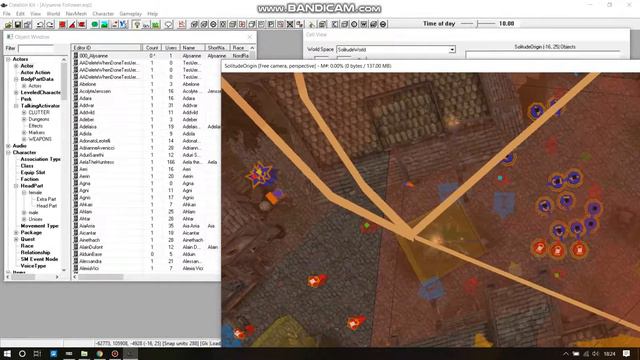Open the notification center tray icon
The image size is (640, 360).
[x=627, y=353]
